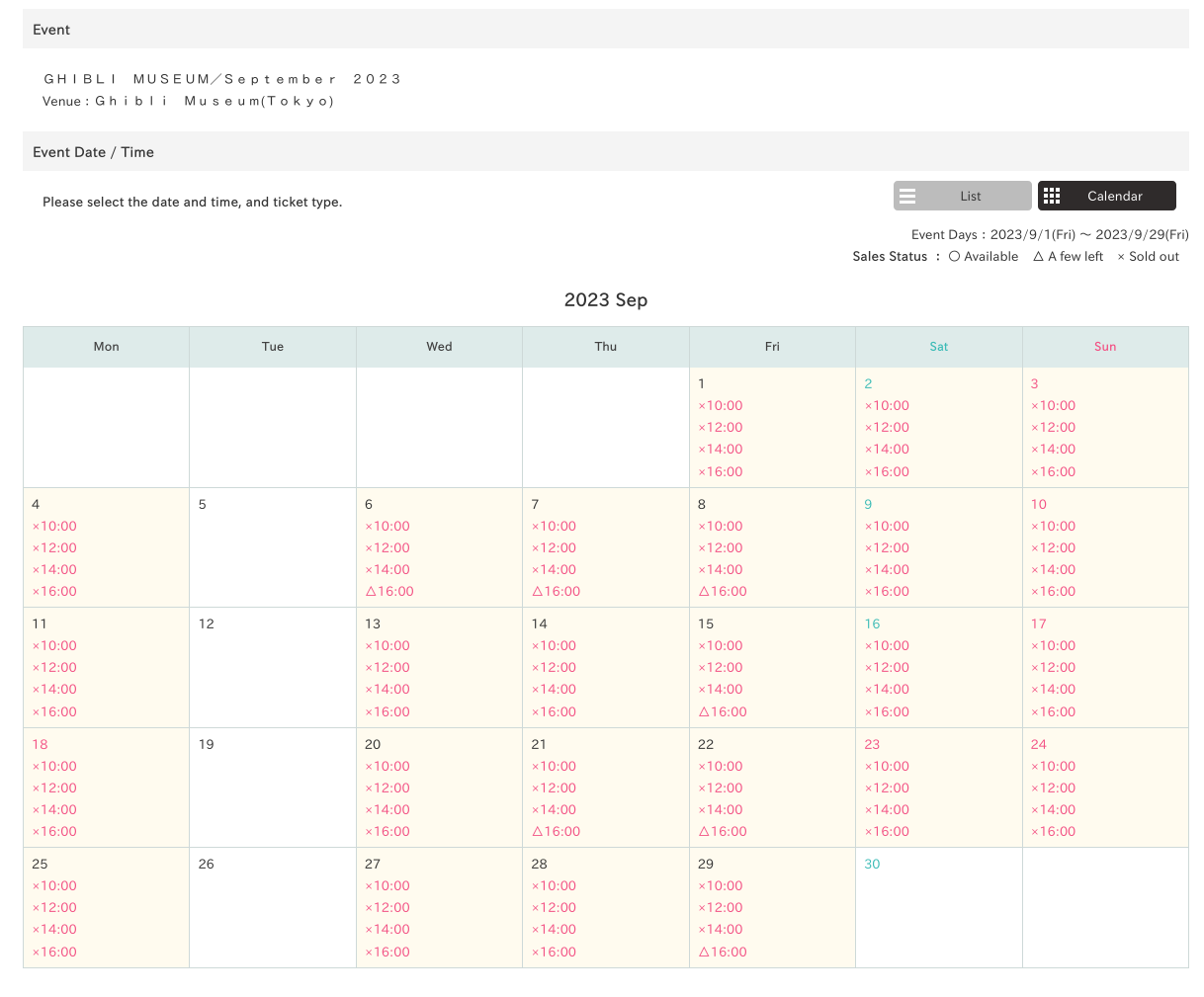The height and width of the screenshot is (997, 1204).
Task: Click sold-out 14:00 slot on September 17
Action: tap(1054, 689)
